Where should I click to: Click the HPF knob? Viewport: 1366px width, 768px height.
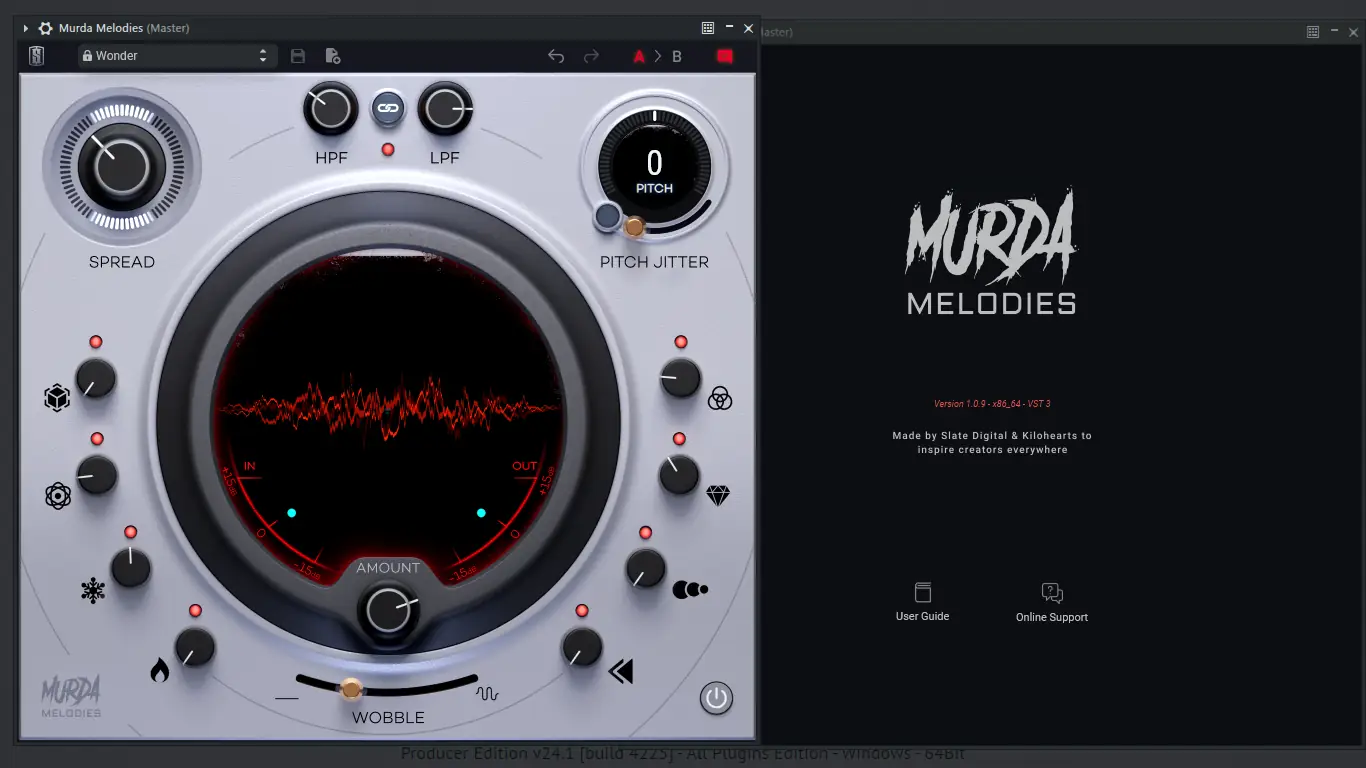pos(331,108)
